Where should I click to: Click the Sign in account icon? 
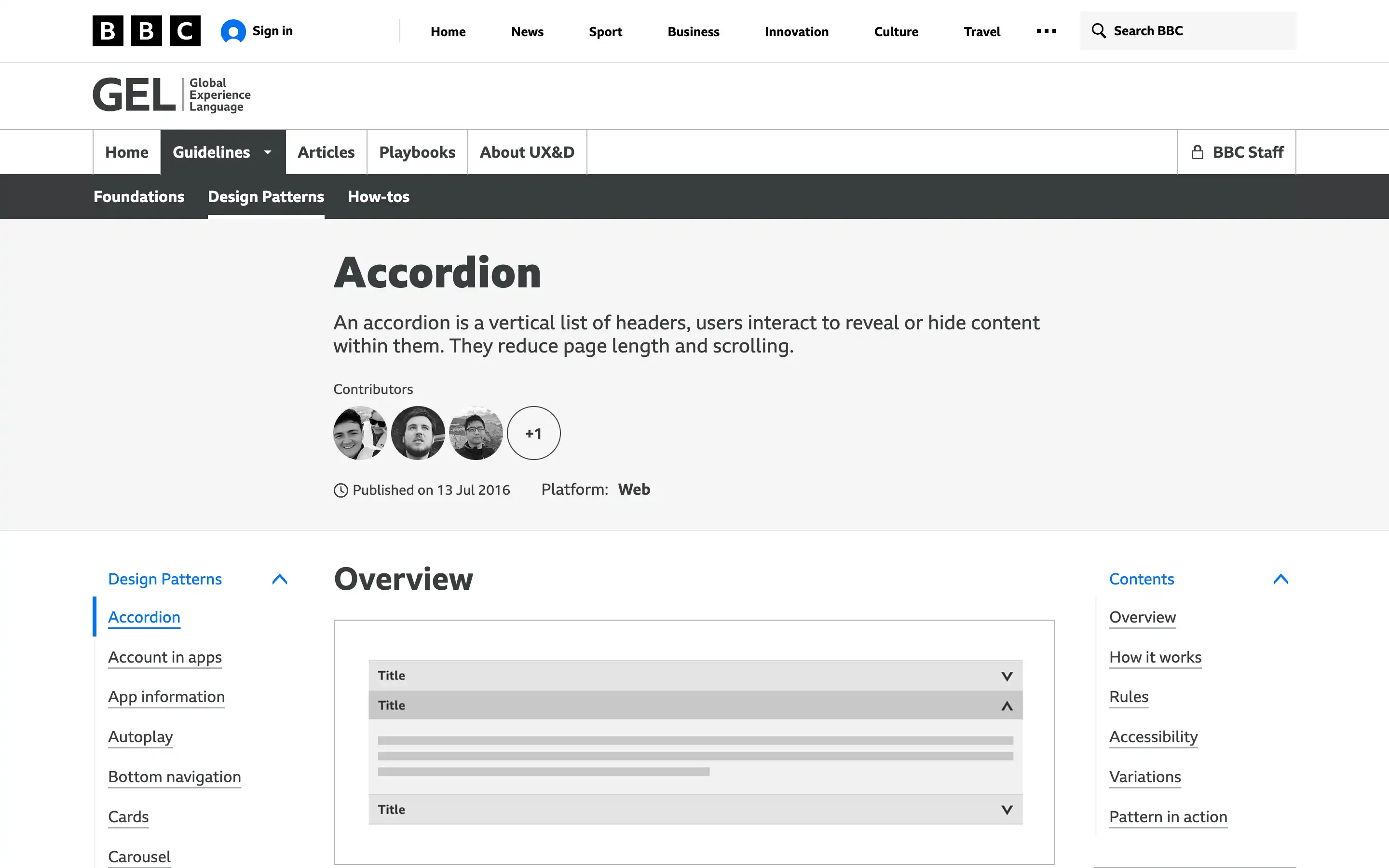pos(233,31)
